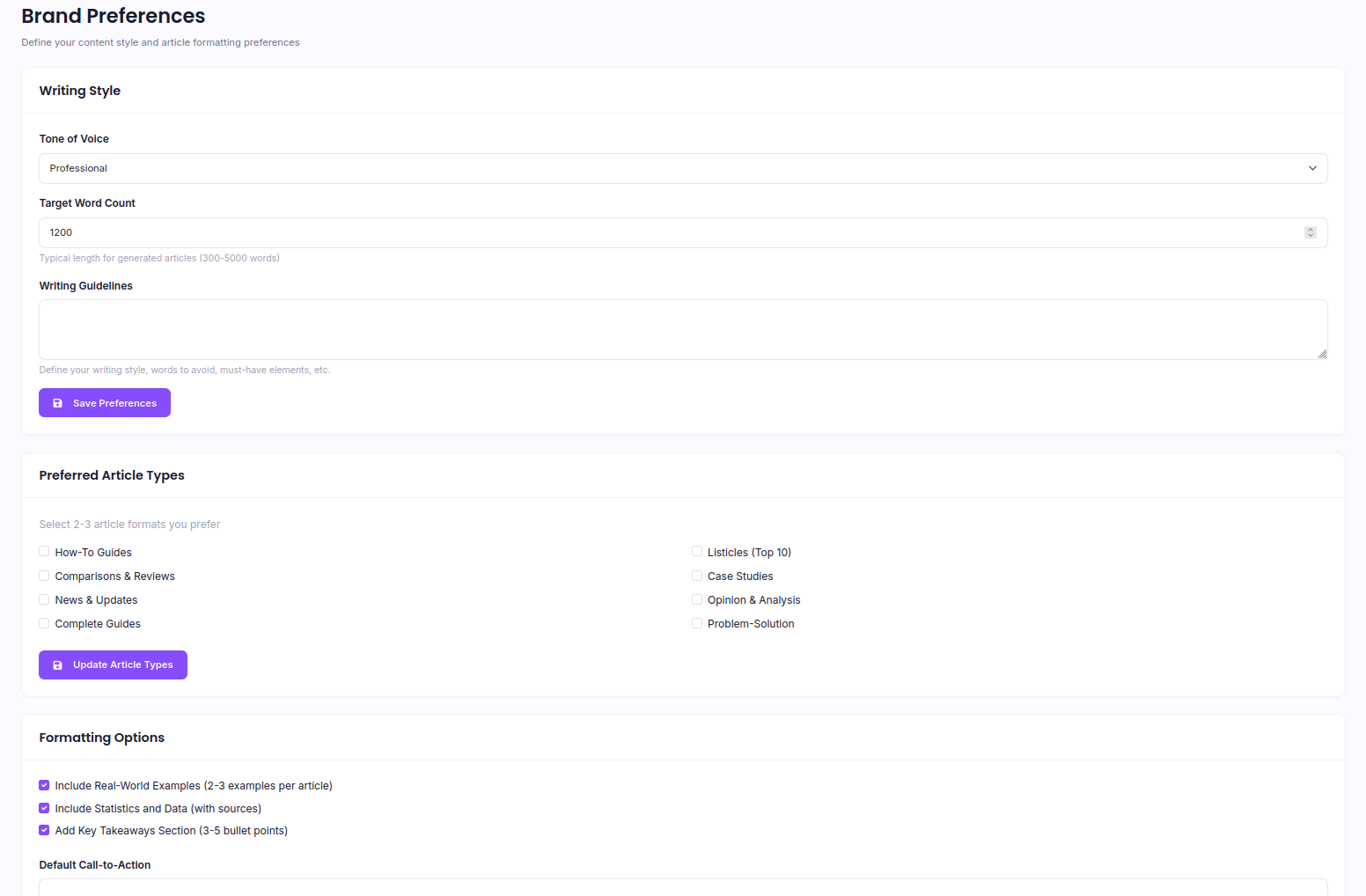This screenshot has width=1366, height=896.
Task: Enable Problem-Solution article type
Action: [x=696, y=622]
